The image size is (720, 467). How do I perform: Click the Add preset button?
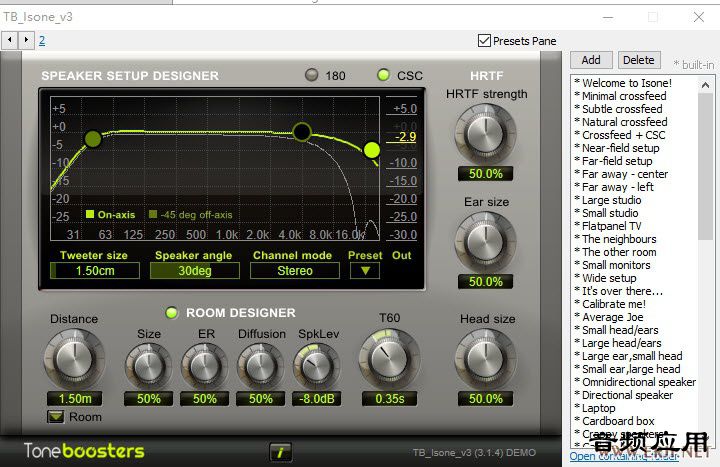[591, 60]
